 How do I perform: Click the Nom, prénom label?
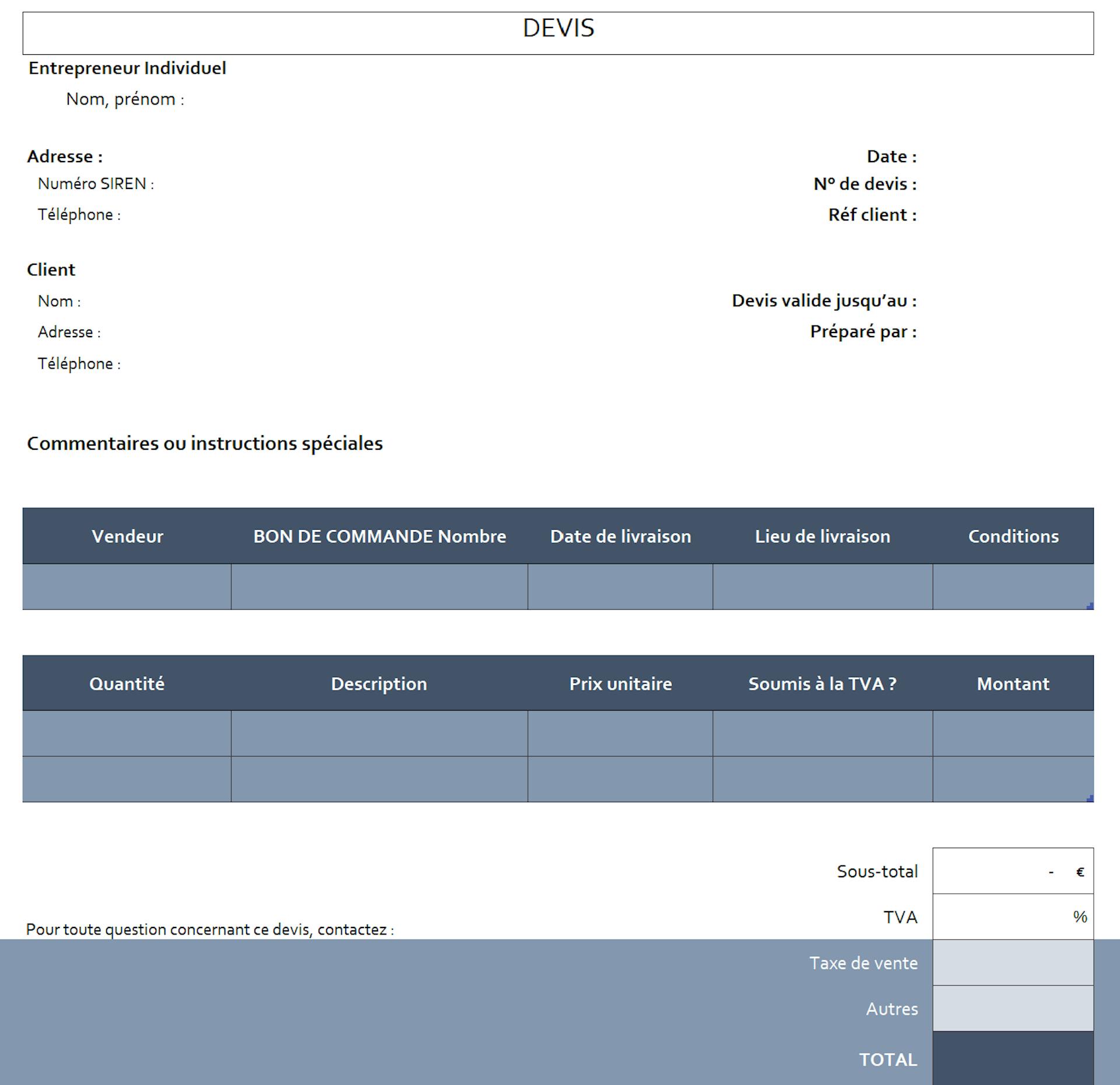(x=125, y=99)
